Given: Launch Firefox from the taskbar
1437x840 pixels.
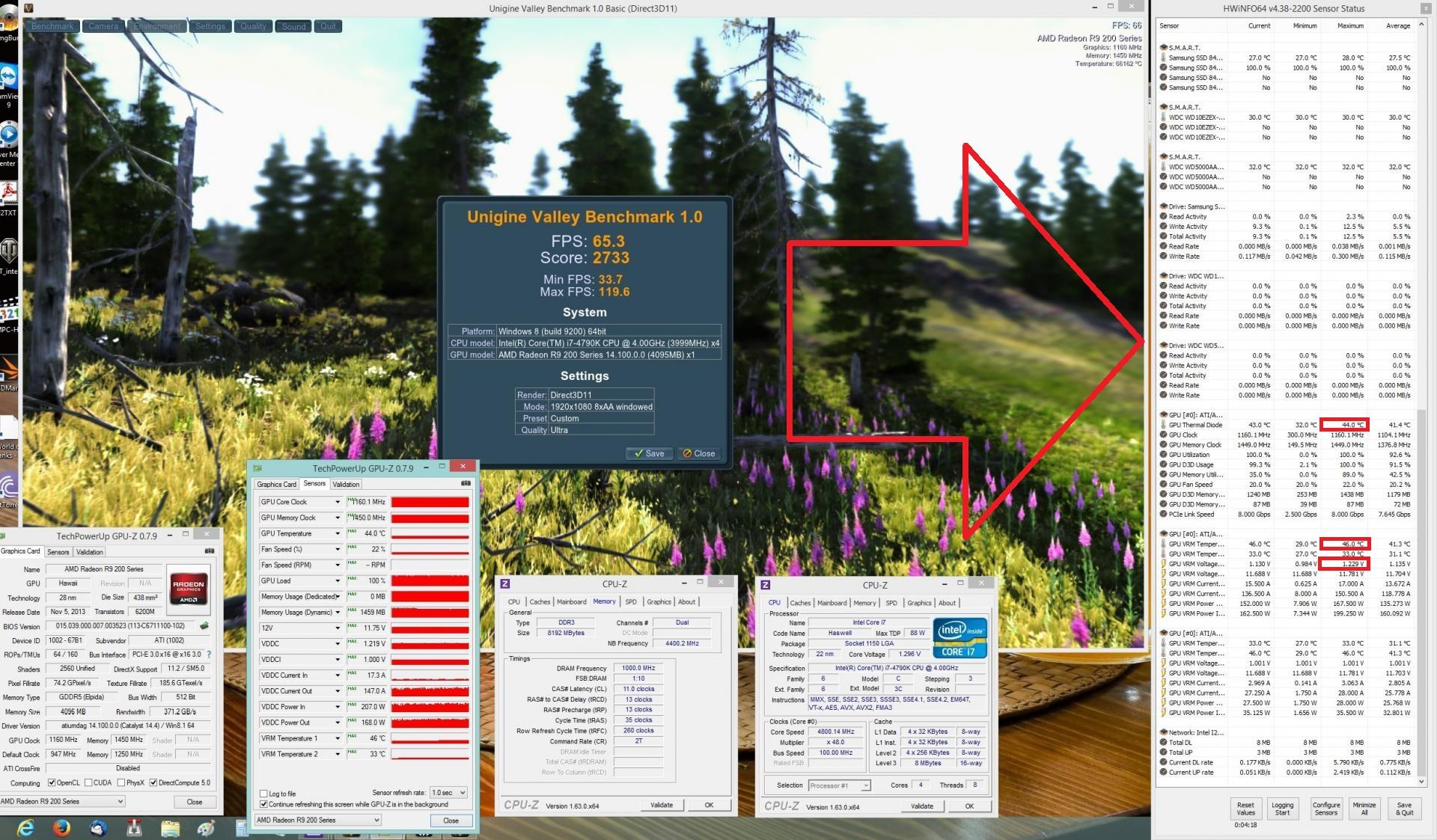Looking at the screenshot, I should click(62, 827).
